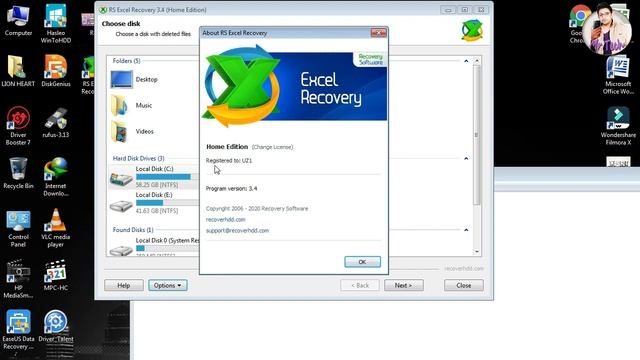Image resolution: width=640 pixels, height=360 pixels.
Task: Select found Local Disk 0 (System Reserved)
Action: coord(154,247)
